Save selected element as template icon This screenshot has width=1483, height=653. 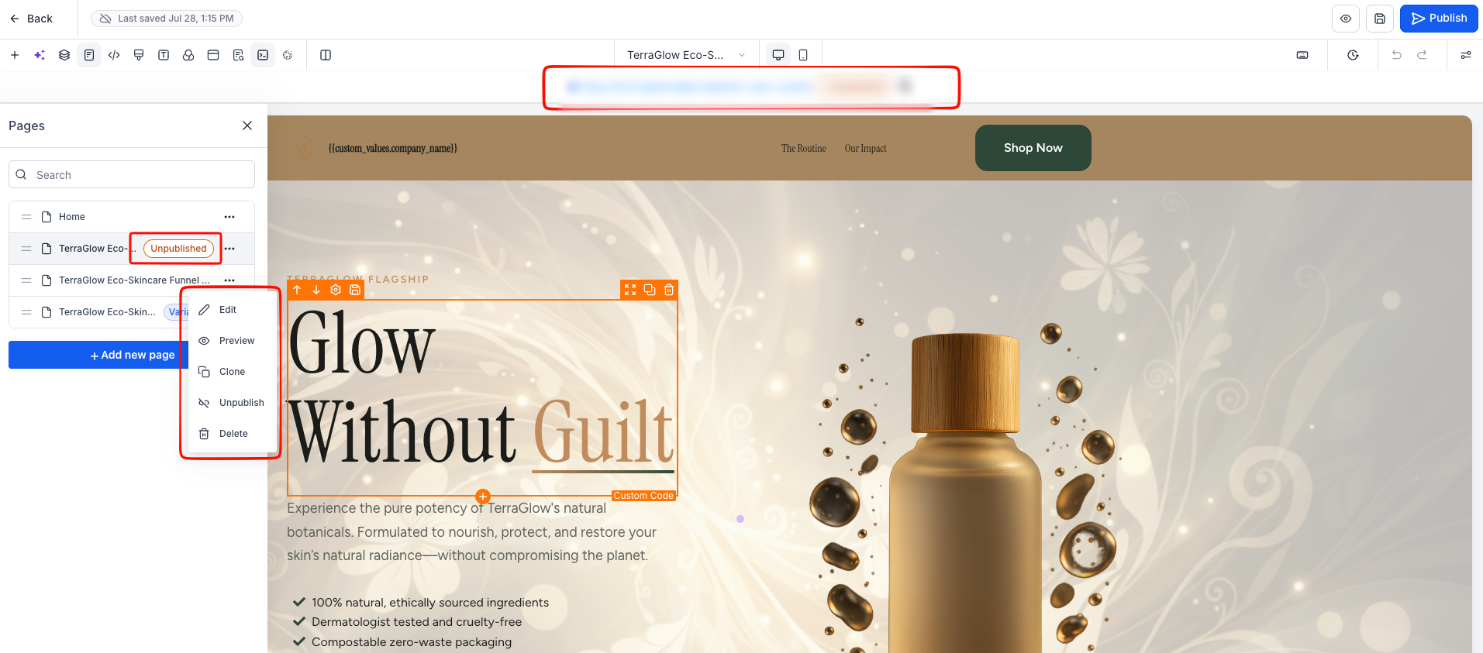(x=355, y=290)
